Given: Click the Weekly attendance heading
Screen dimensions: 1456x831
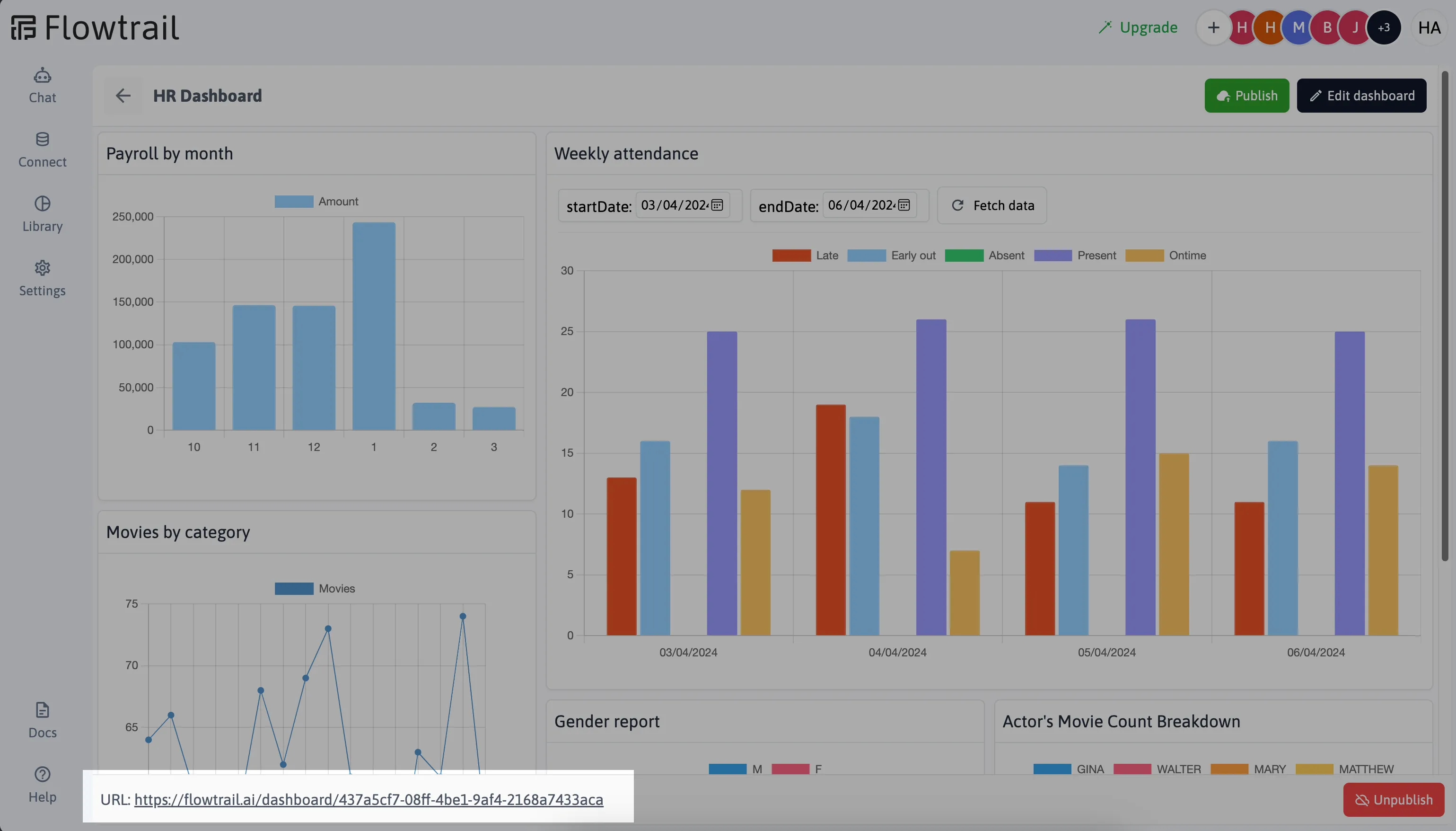Looking at the screenshot, I should click(x=626, y=153).
